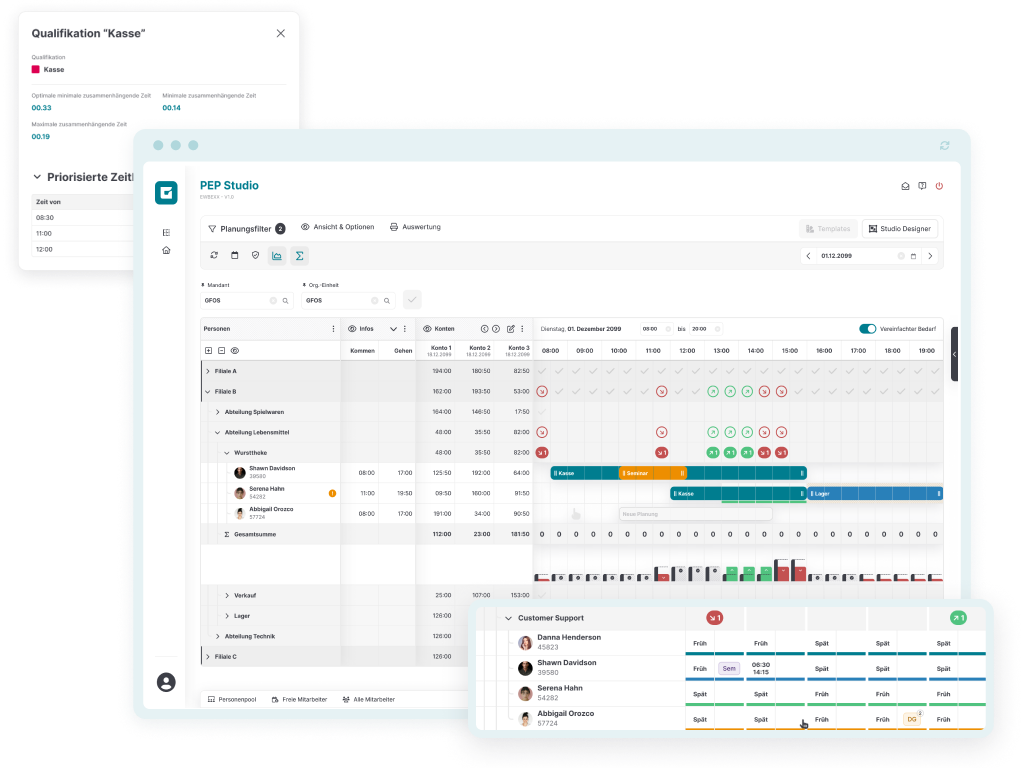Click the collapse-all minus icon under Personen
This screenshot has width=1024, height=768.
point(221,350)
